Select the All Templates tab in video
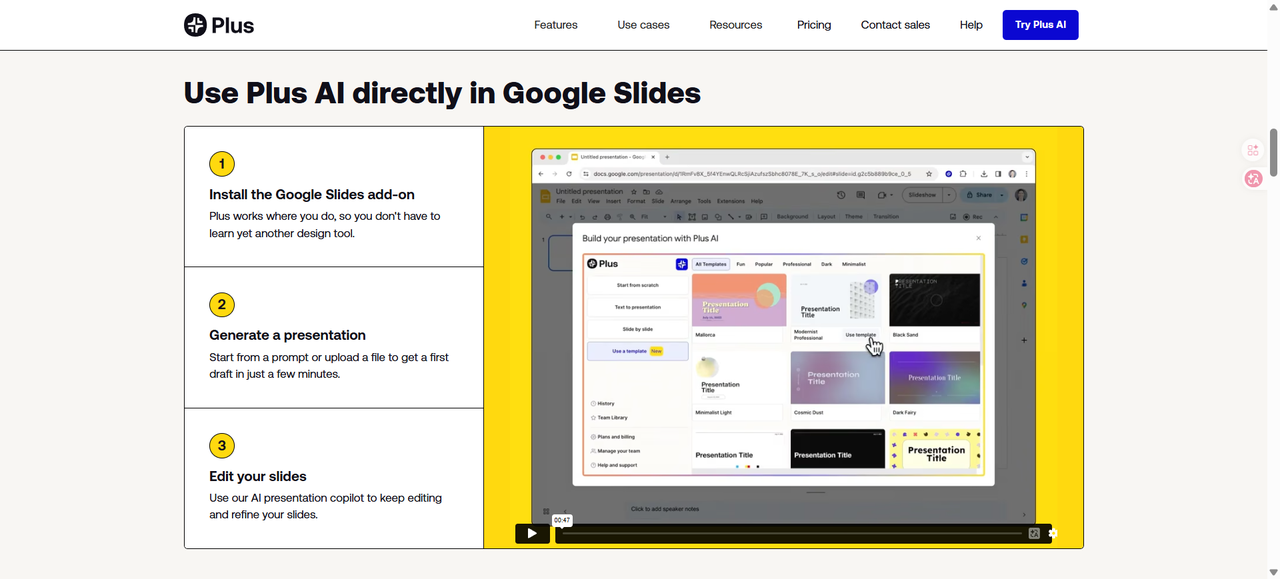The image size is (1280, 579). coord(711,264)
